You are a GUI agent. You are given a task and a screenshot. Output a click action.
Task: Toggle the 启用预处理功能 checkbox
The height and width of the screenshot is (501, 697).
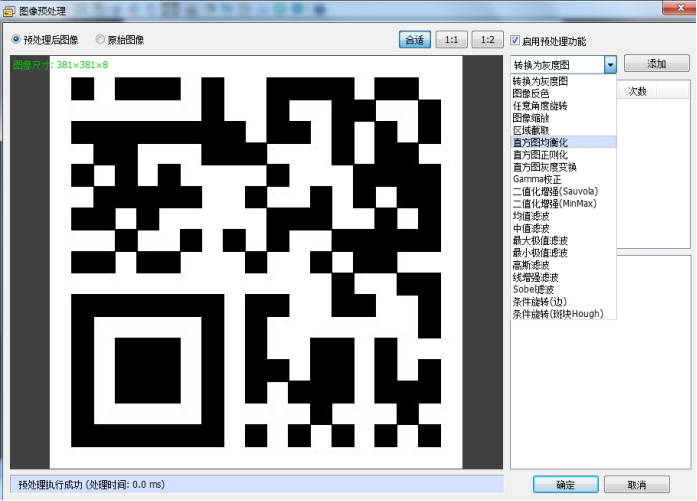coord(515,41)
